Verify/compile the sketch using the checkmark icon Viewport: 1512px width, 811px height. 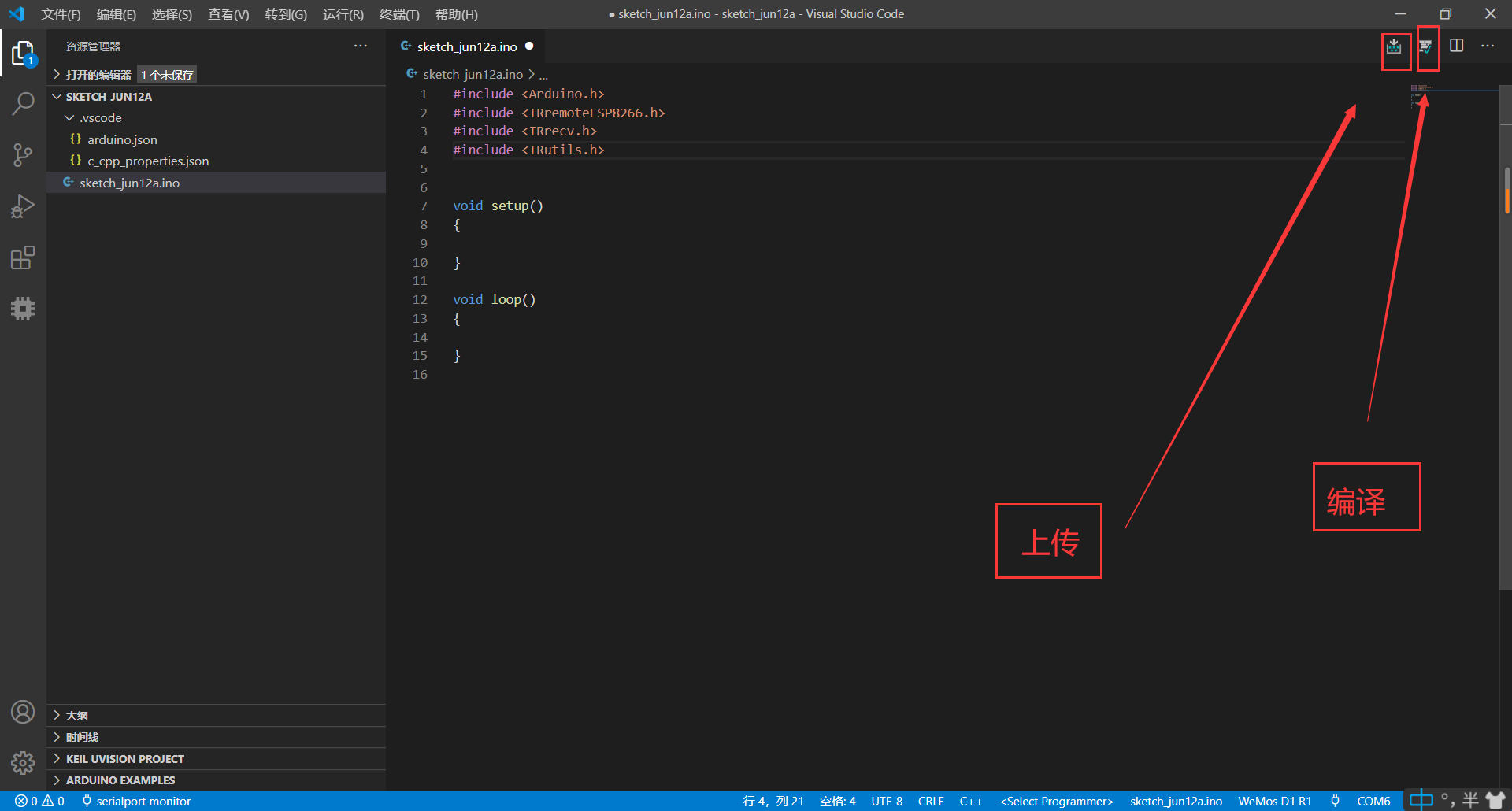1426,46
